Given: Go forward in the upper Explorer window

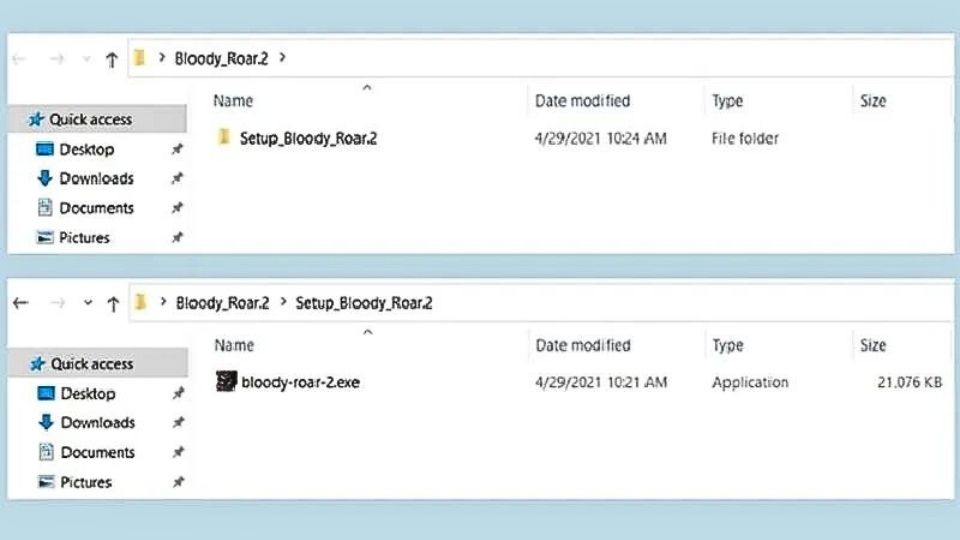Looking at the screenshot, I should click(57, 59).
